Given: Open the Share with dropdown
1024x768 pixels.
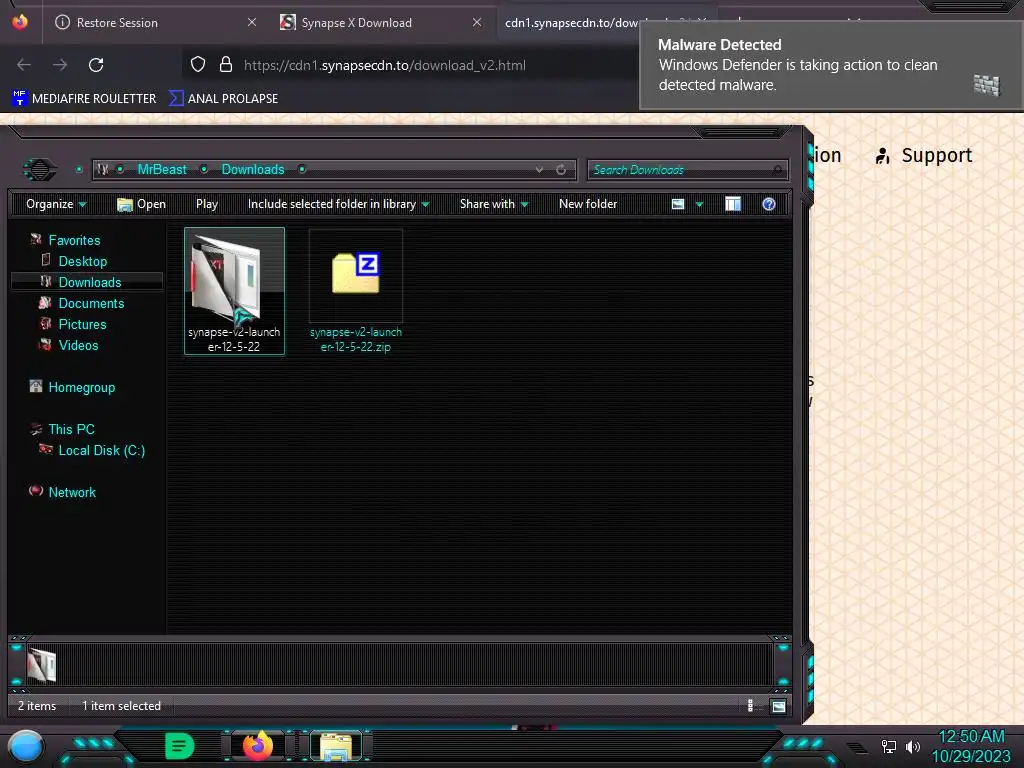Looking at the screenshot, I should pos(494,204).
